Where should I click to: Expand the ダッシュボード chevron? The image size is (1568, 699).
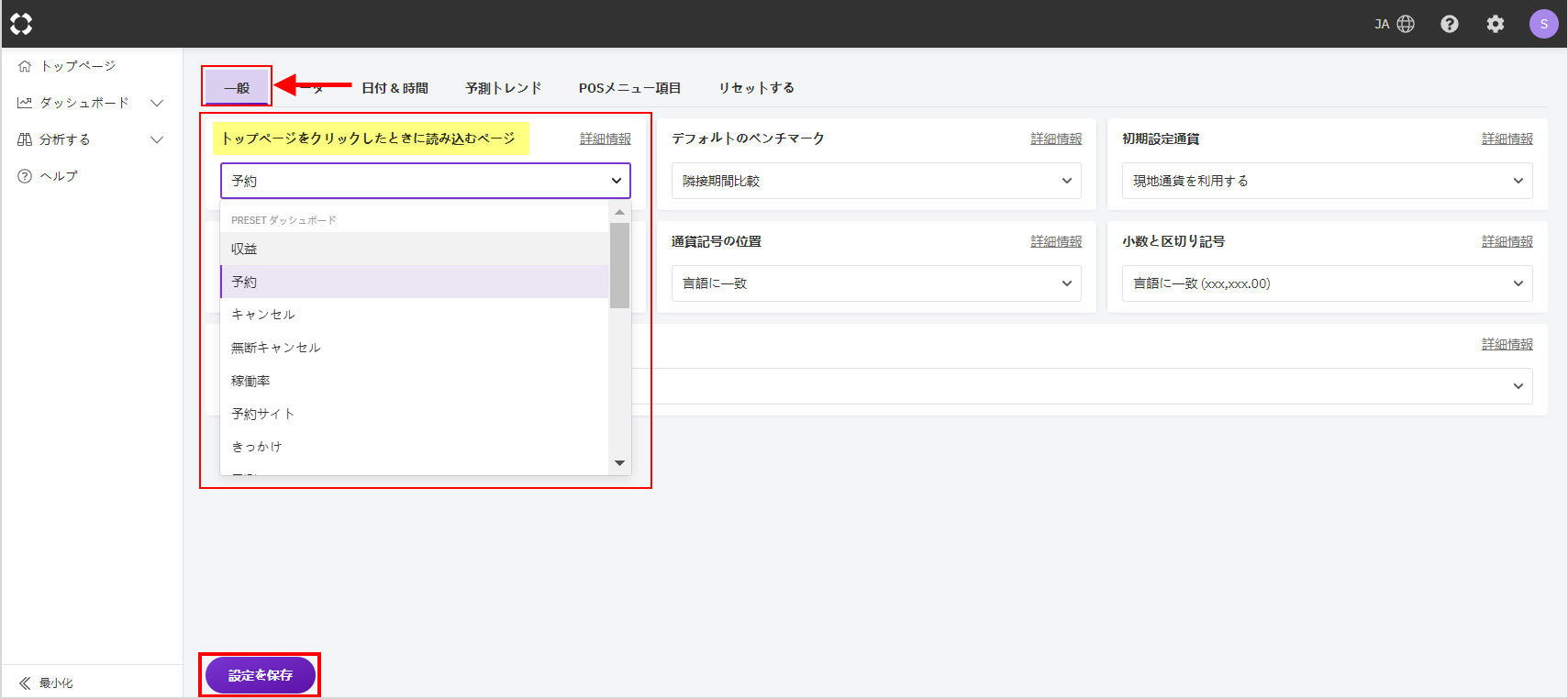tap(157, 103)
